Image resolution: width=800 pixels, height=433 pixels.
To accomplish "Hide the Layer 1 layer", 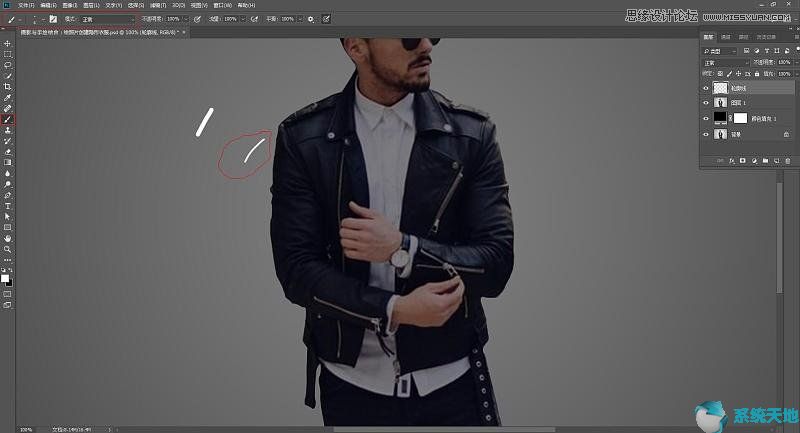I will (706, 103).
